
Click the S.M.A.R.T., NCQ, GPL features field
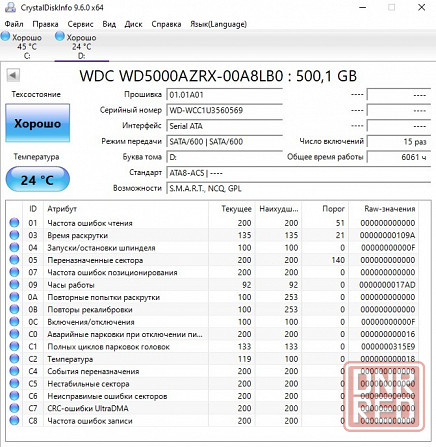pos(299,188)
